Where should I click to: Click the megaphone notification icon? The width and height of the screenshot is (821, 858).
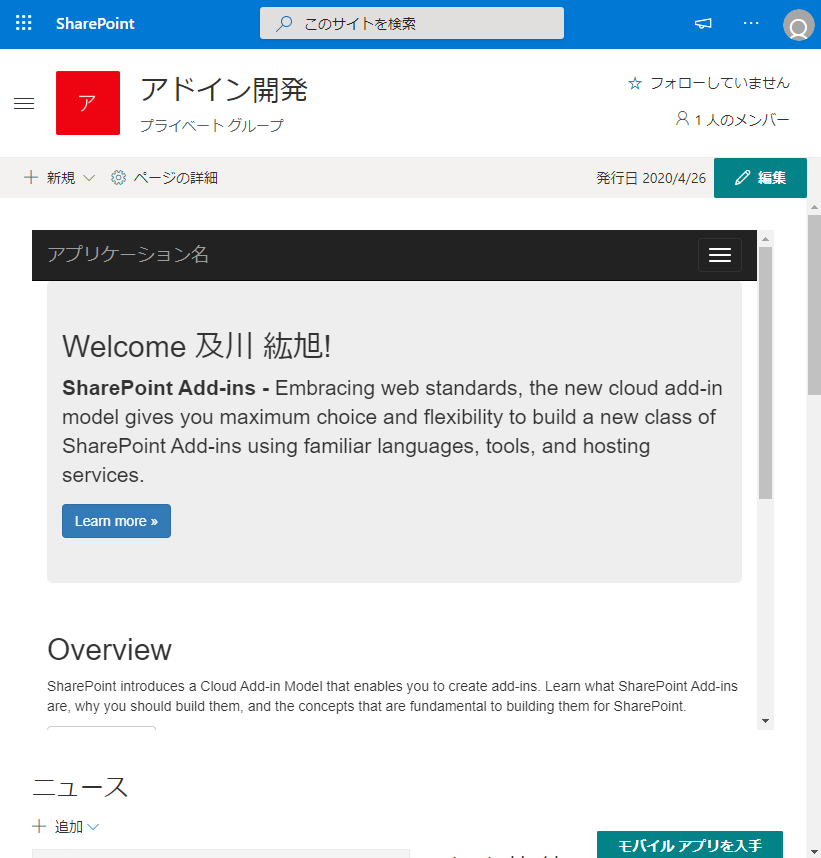tap(703, 23)
